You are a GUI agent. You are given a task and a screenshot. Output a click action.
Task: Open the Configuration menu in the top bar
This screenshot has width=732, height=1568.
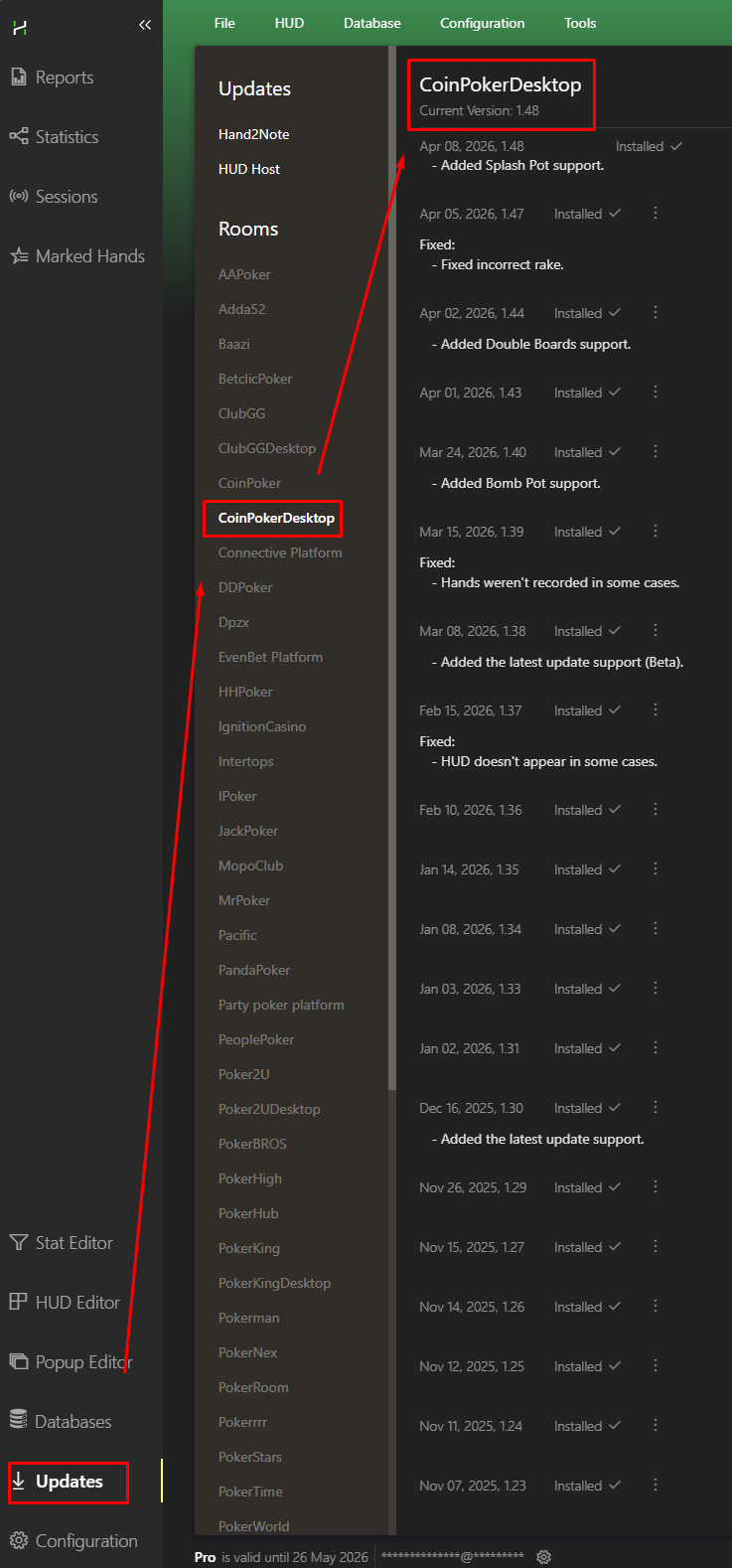pos(483,23)
